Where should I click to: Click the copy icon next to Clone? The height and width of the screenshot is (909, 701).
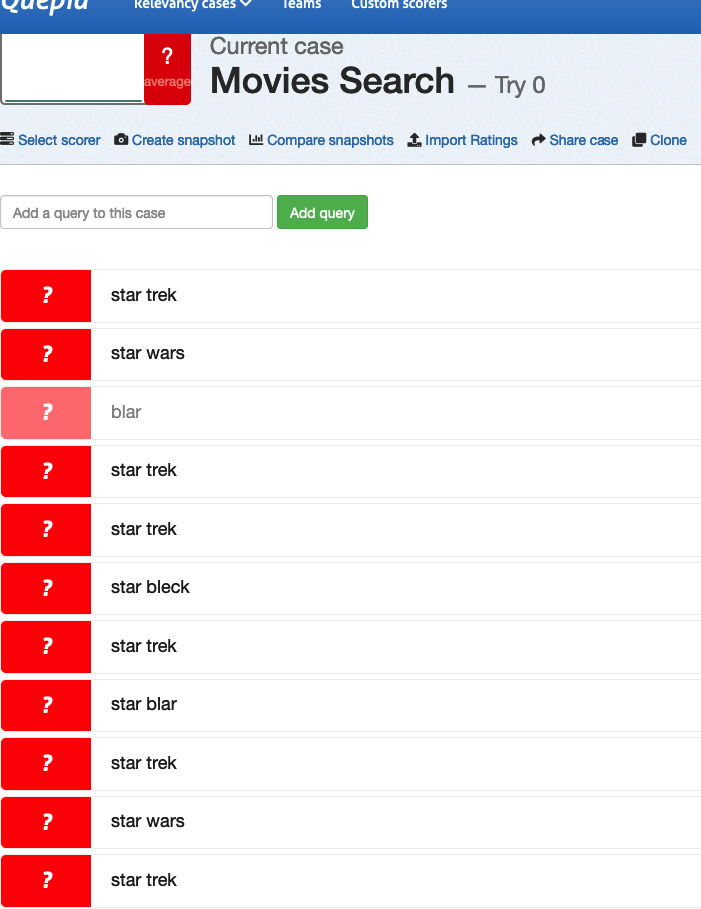pyautogui.click(x=639, y=140)
